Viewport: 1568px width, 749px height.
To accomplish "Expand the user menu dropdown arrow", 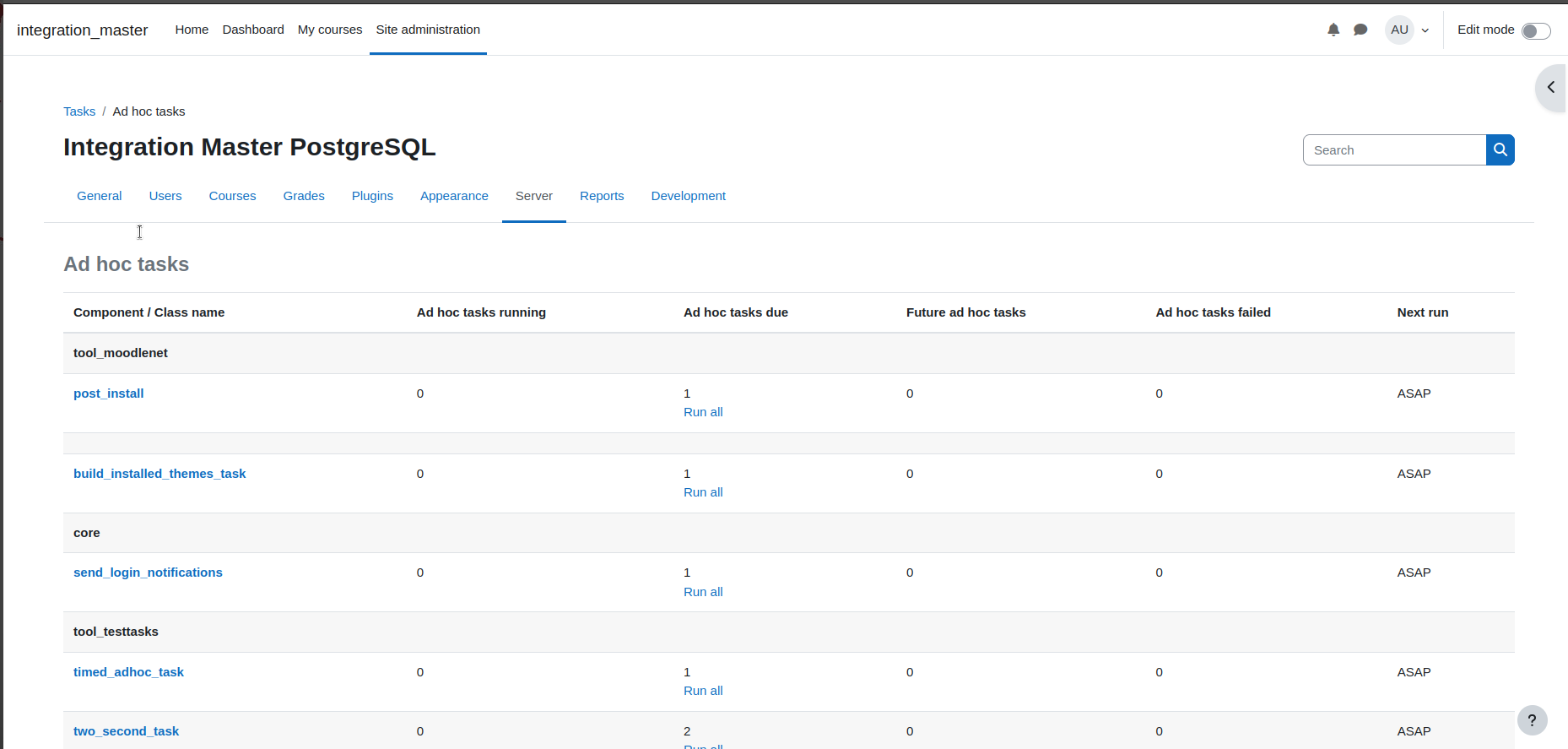I will pyautogui.click(x=1425, y=30).
